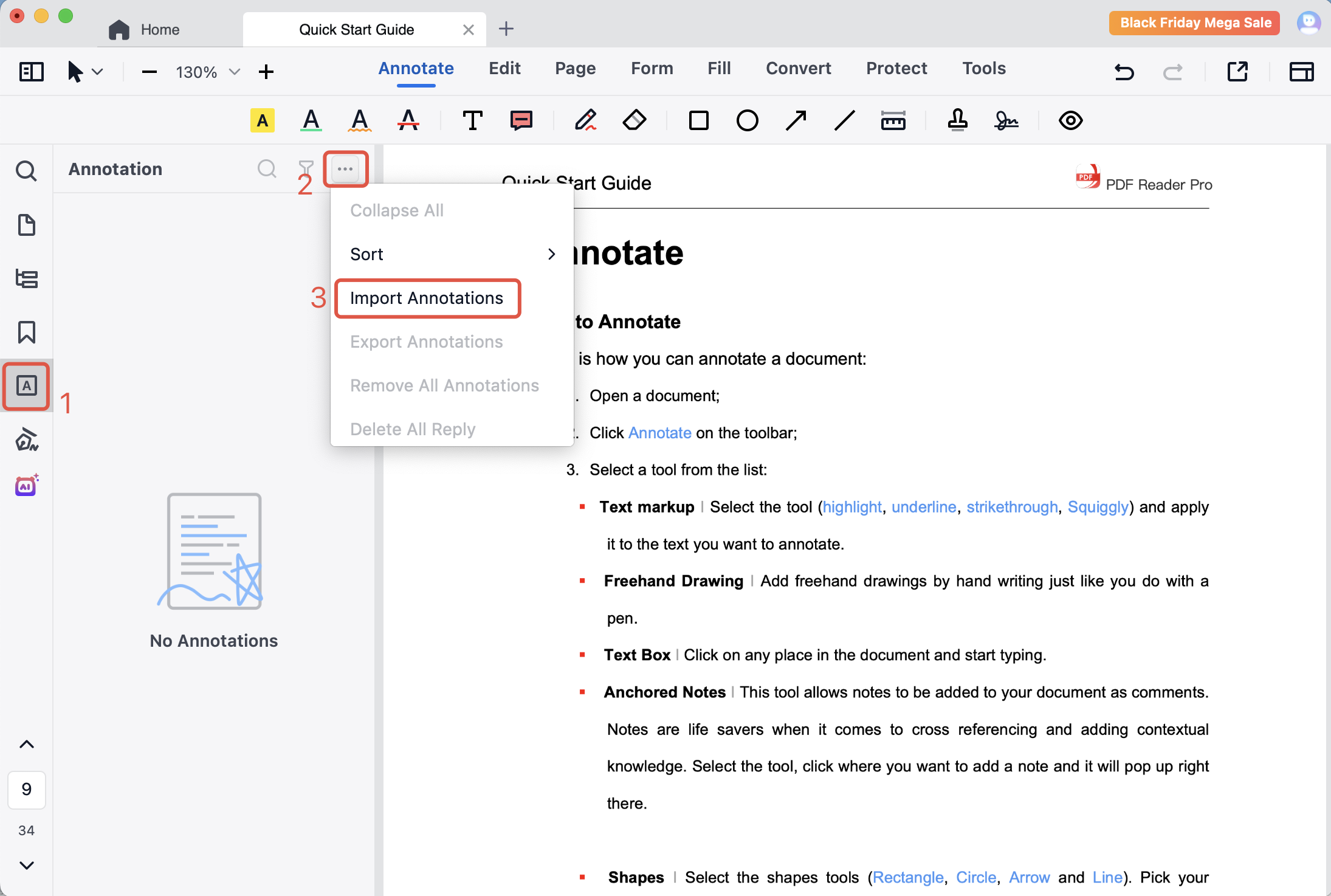Choose the Squiggly underline tool

point(360,120)
